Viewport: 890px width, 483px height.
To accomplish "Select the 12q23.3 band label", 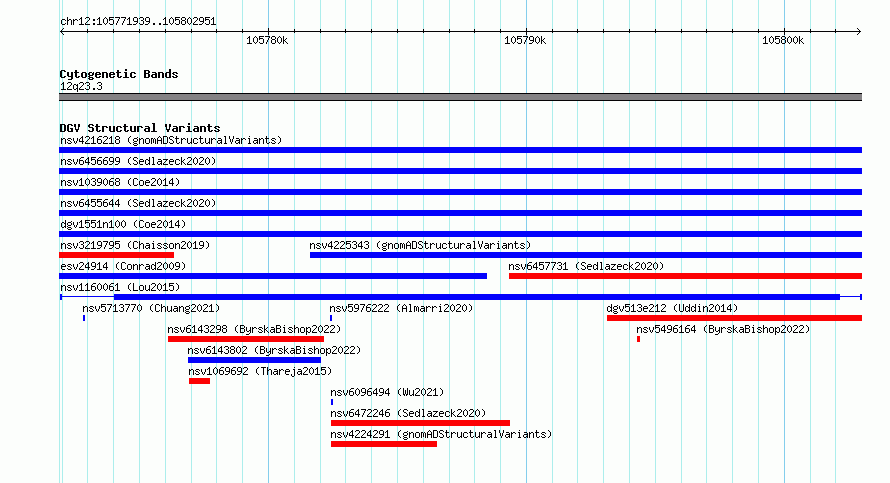I will pos(81,86).
